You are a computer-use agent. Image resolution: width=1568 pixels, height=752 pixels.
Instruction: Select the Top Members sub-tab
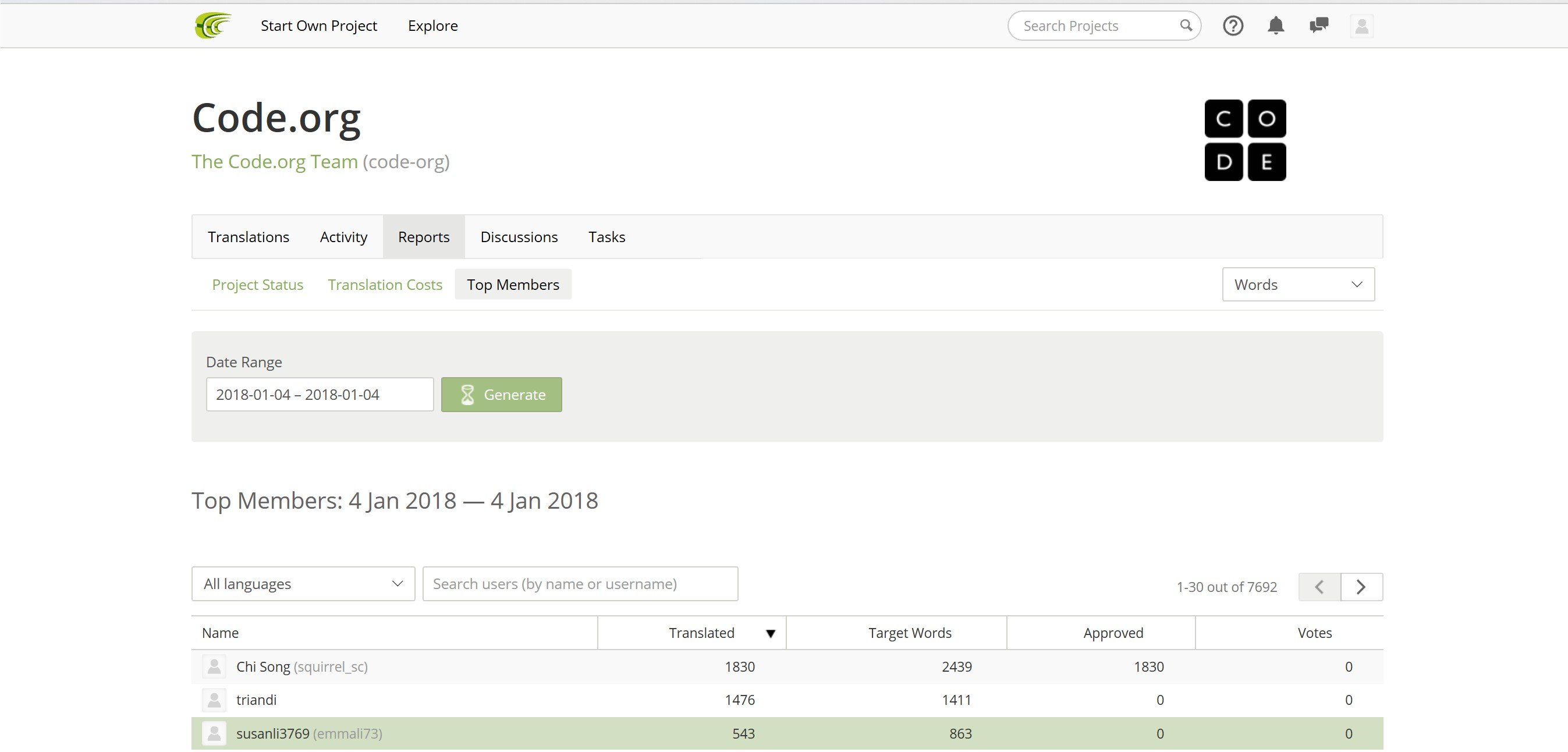(513, 285)
